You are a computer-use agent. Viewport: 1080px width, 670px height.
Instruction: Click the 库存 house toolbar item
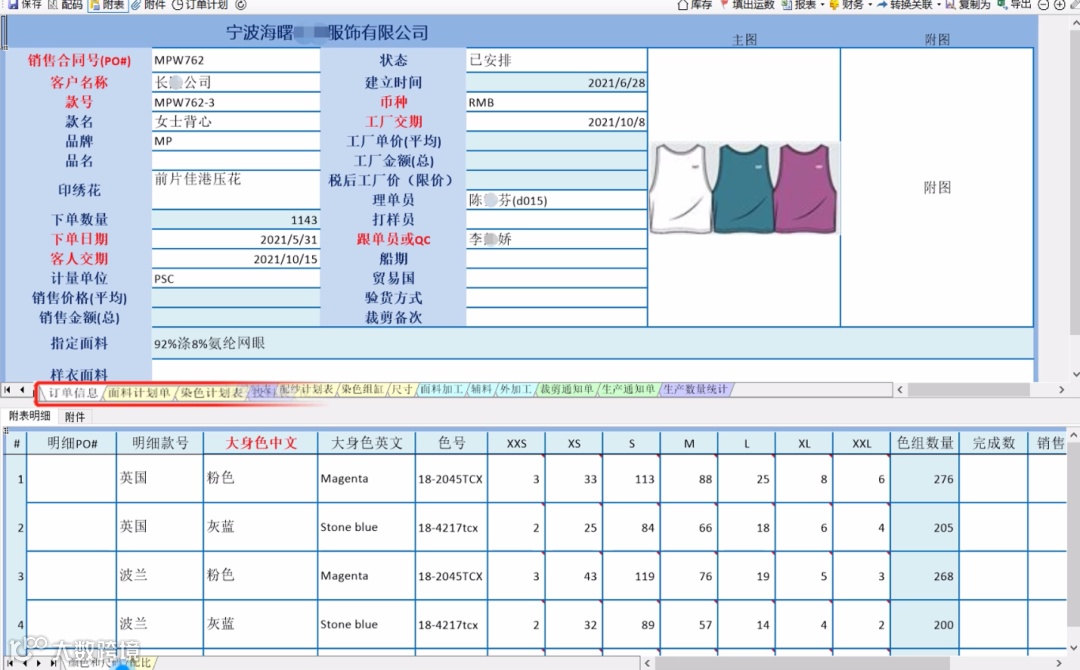pyautogui.click(x=694, y=4)
